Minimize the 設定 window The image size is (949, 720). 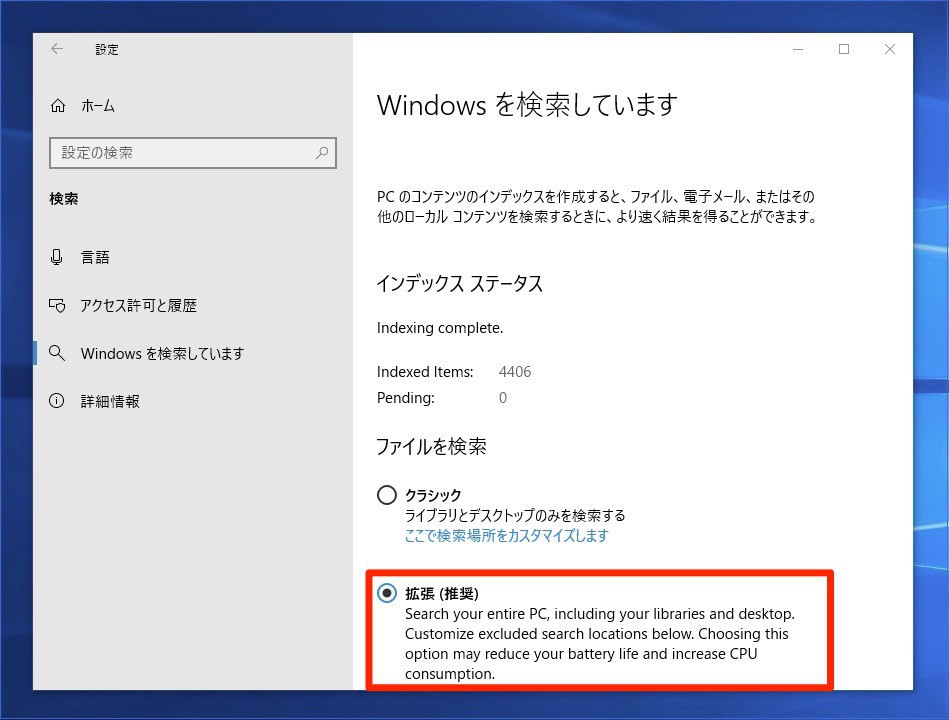[x=798, y=50]
